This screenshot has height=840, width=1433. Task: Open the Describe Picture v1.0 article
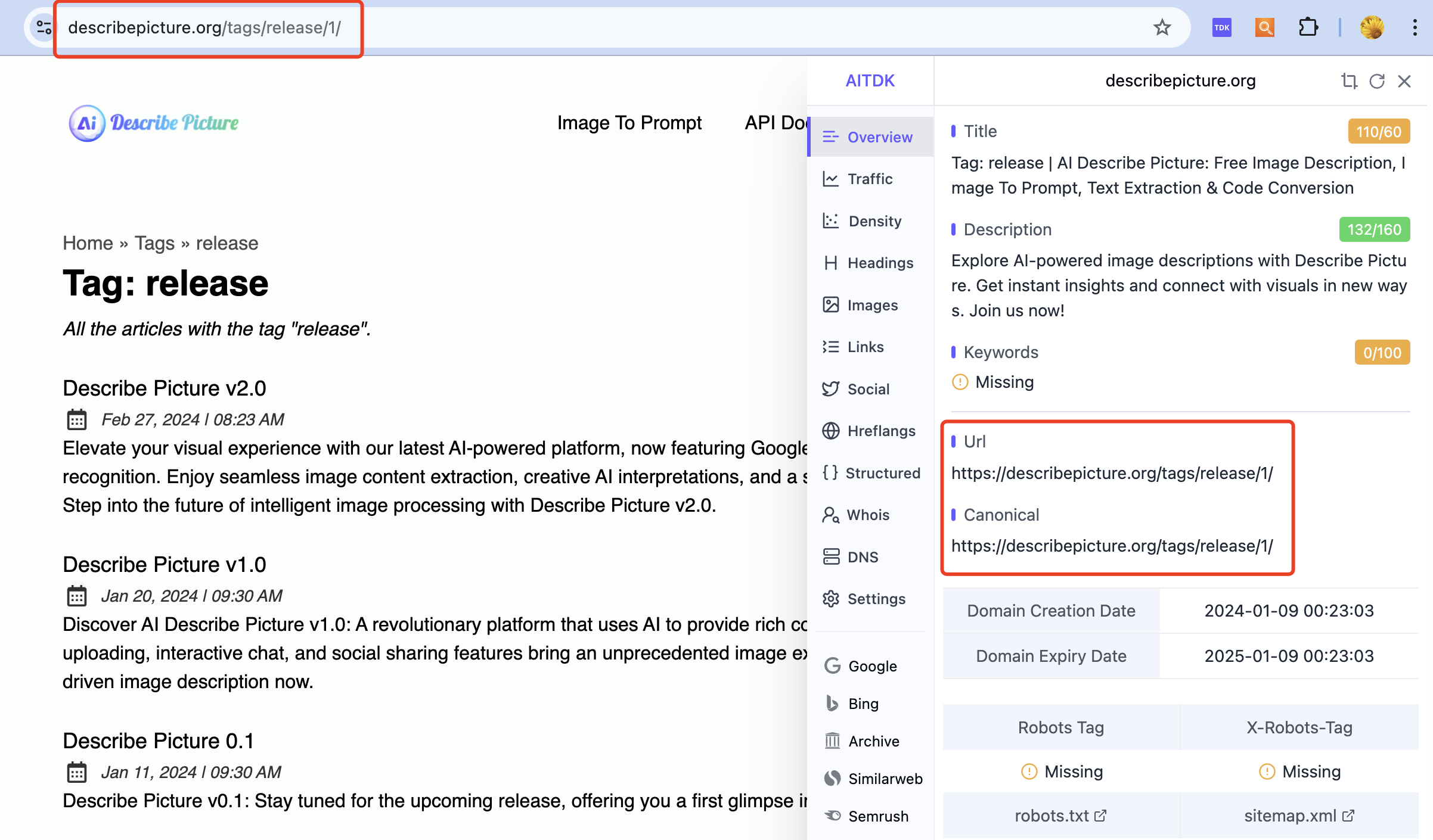coord(165,564)
